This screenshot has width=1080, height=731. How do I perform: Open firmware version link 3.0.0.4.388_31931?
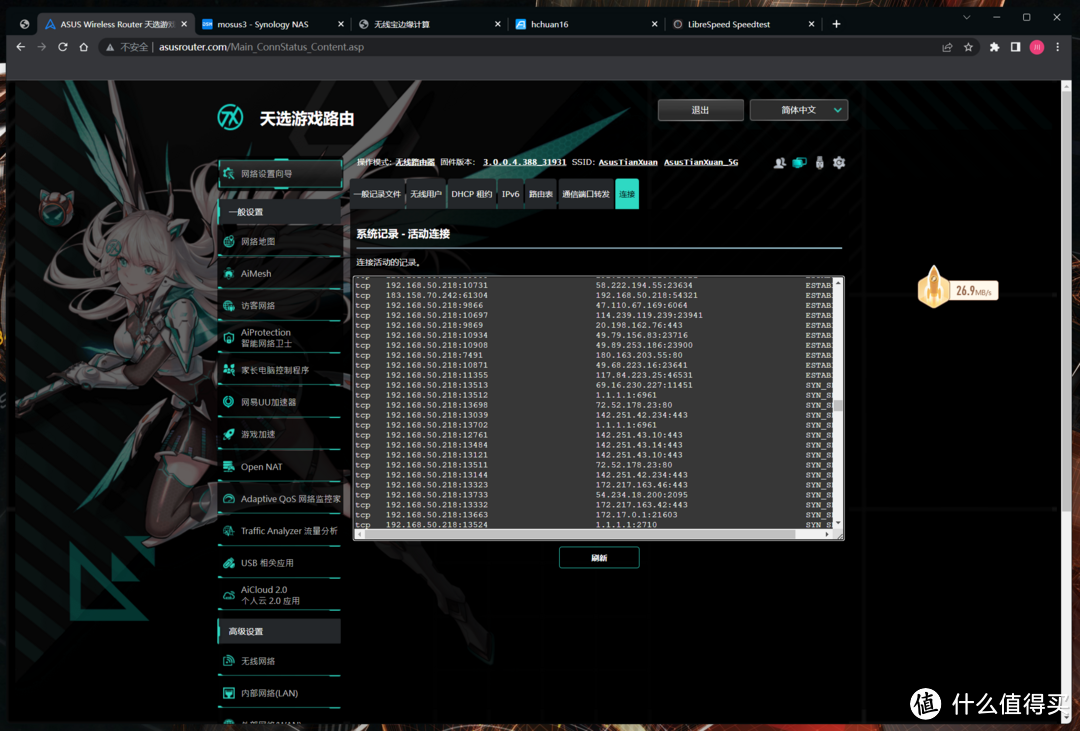pyautogui.click(x=524, y=163)
